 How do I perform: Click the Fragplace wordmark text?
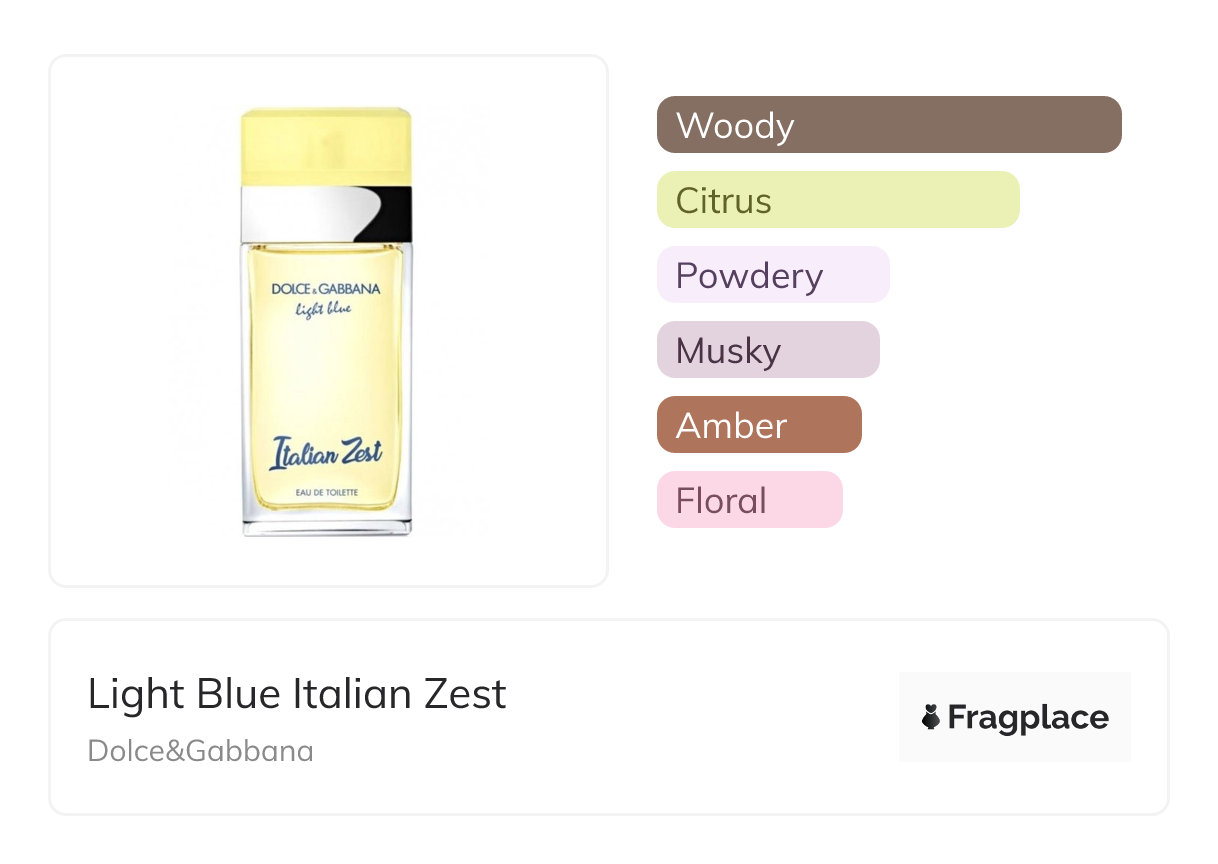tap(1028, 717)
